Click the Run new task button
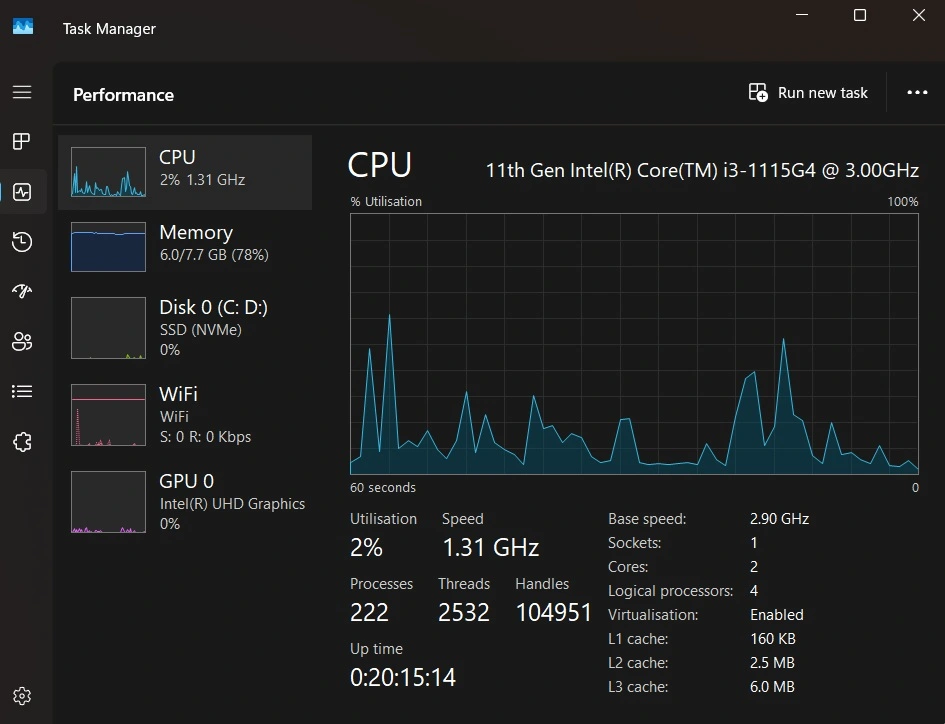The height and width of the screenshot is (724, 945). 808,93
